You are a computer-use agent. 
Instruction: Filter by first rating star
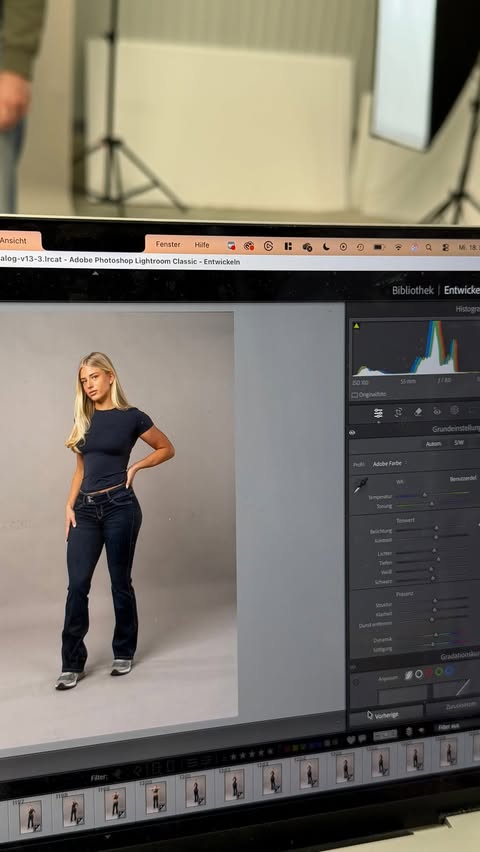[x=234, y=756]
